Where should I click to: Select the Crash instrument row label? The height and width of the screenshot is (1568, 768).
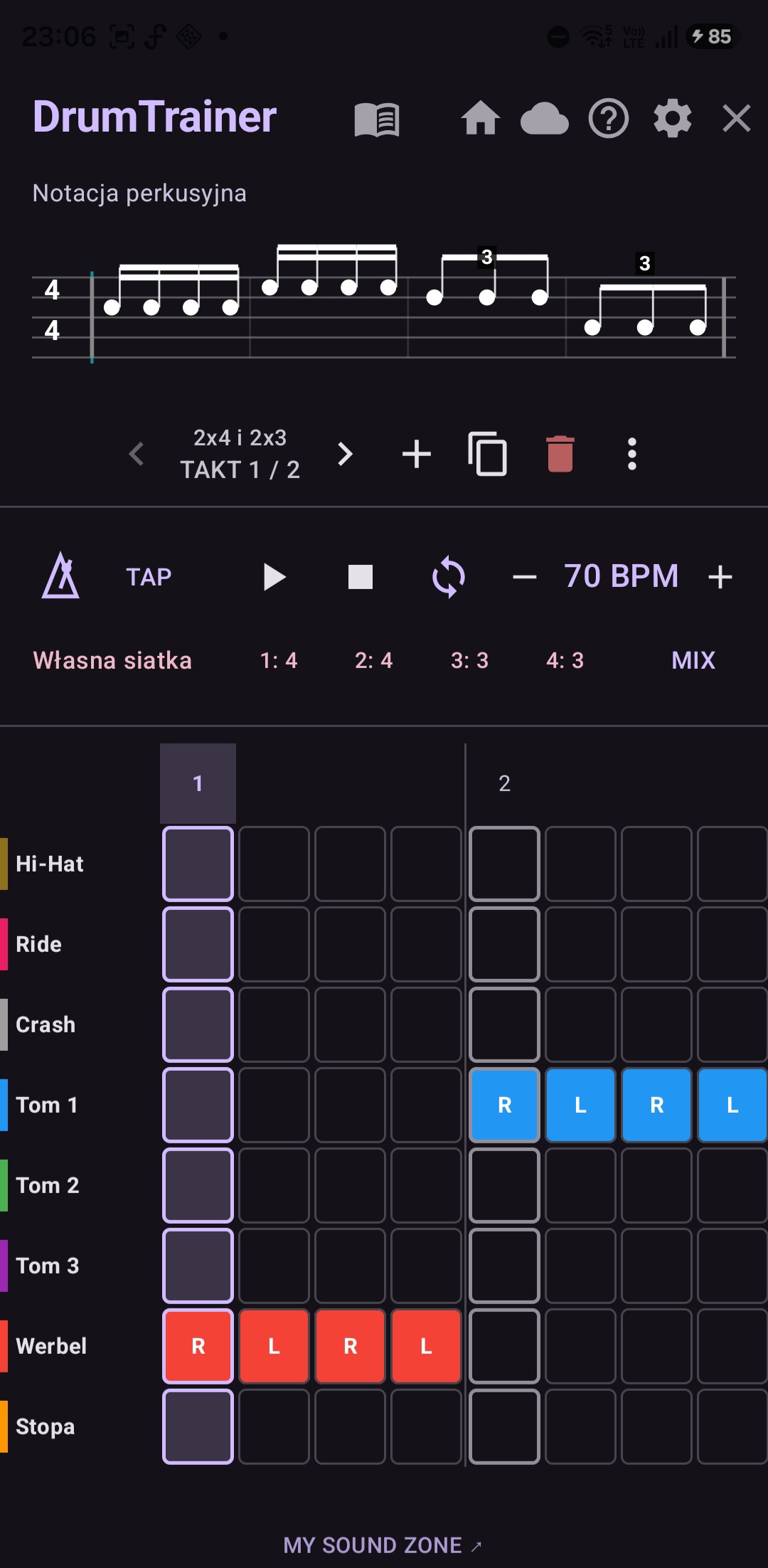pos(46,1024)
